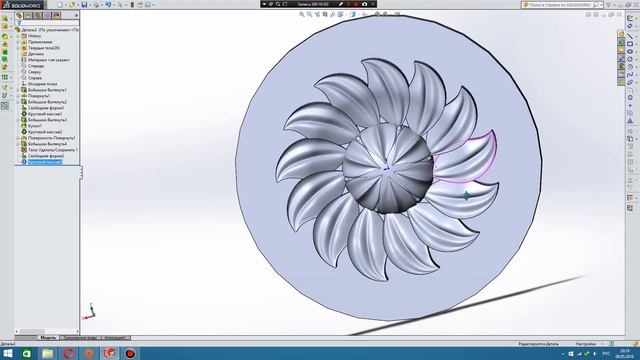Viewport: 640px width, 360px height.
Task: Click the screen recorder taskbar icon
Action: click(x=130, y=353)
